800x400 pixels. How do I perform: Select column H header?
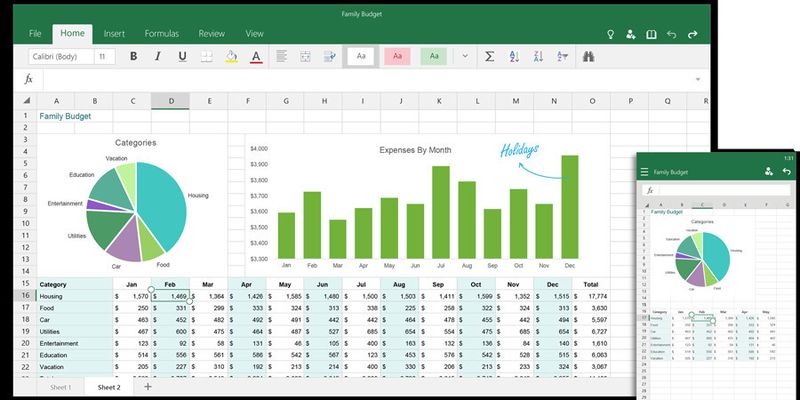click(324, 101)
